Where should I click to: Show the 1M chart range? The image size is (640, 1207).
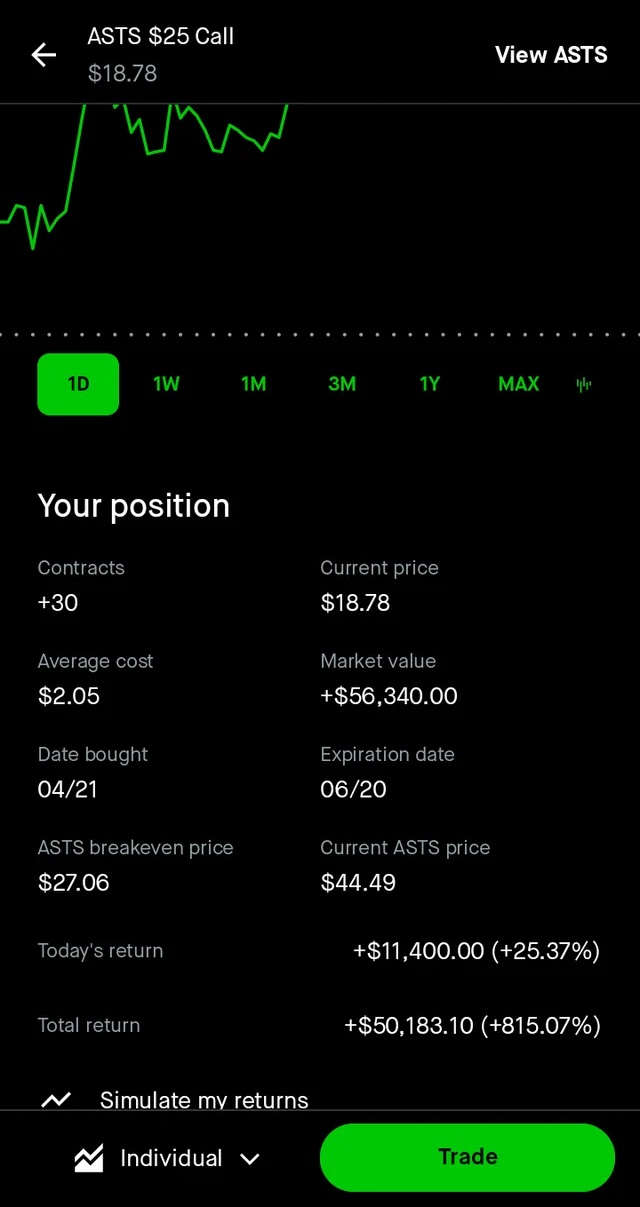(x=254, y=384)
